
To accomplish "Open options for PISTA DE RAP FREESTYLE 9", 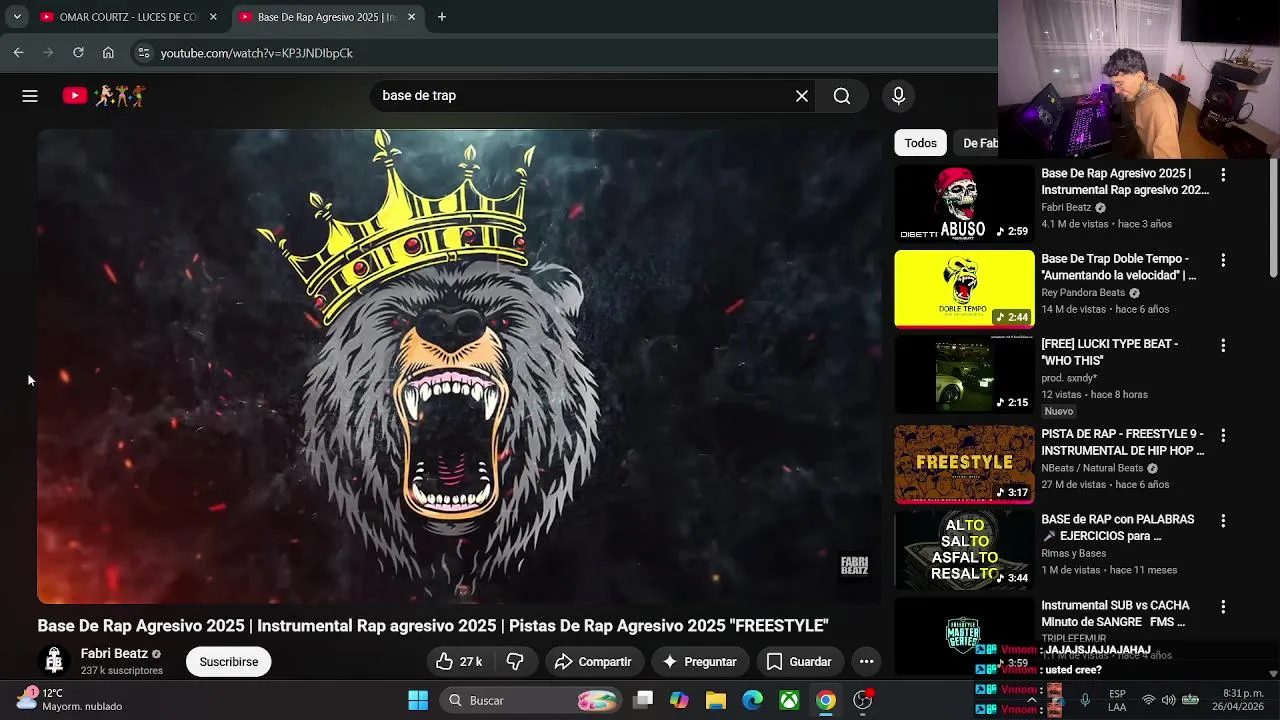I will (x=1222, y=436).
